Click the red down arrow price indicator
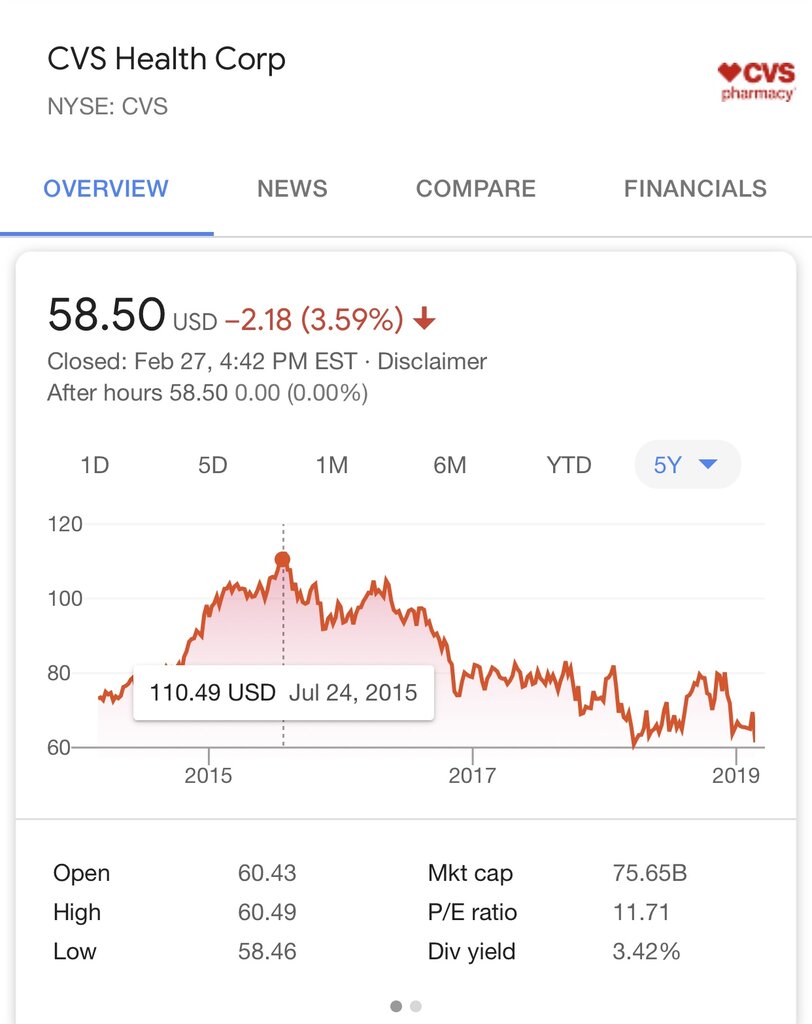Screen dimensions: 812x1024 (425, 319)
